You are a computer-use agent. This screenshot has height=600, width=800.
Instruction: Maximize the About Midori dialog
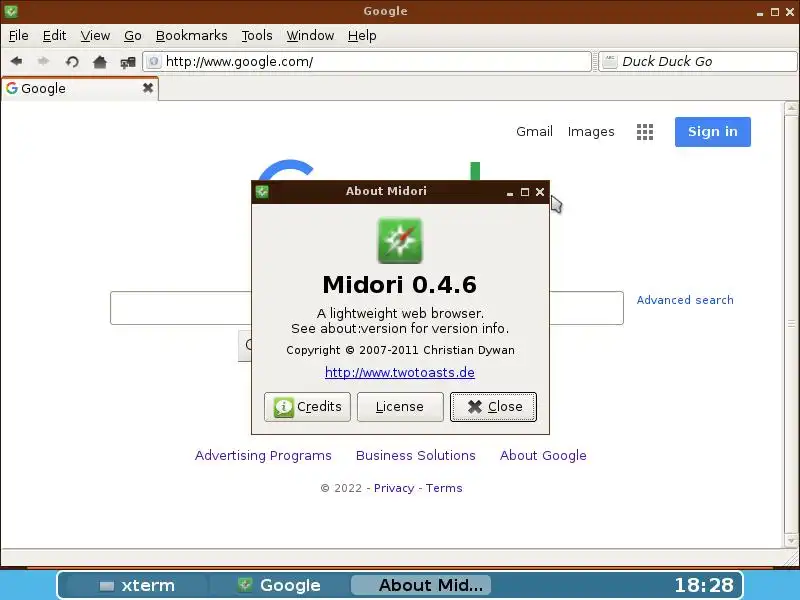pyautogui.click(x=524, y=192)
